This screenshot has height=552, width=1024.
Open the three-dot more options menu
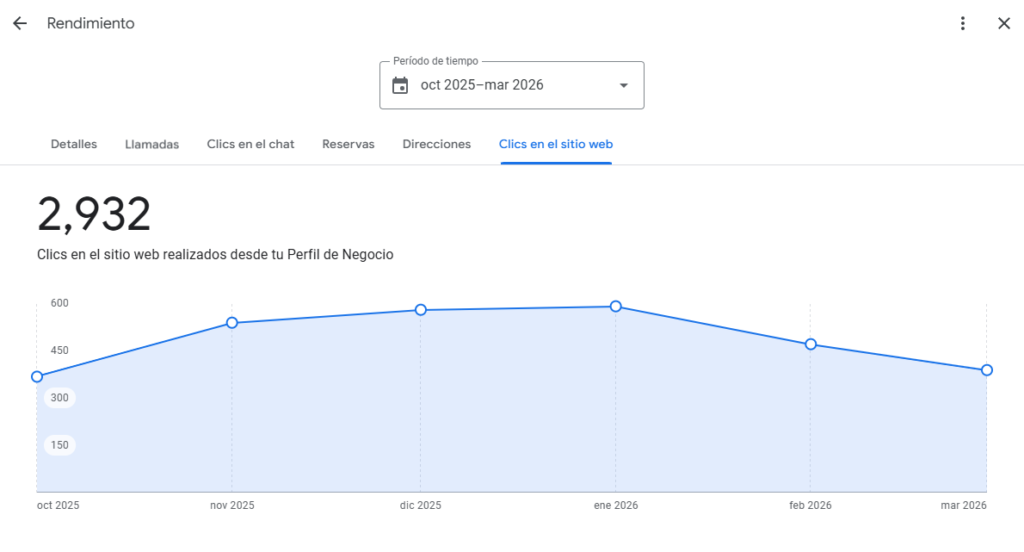pyautogui.click(x=963, y=24)
